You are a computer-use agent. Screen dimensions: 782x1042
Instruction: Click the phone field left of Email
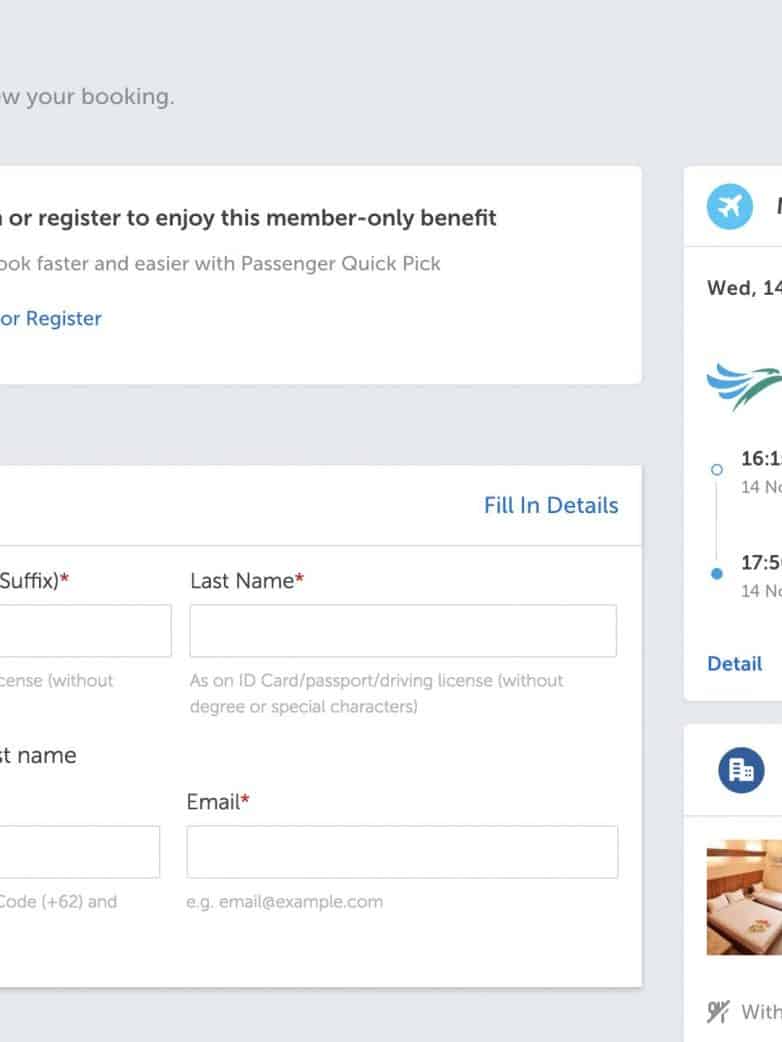click(x=79, y=852)
